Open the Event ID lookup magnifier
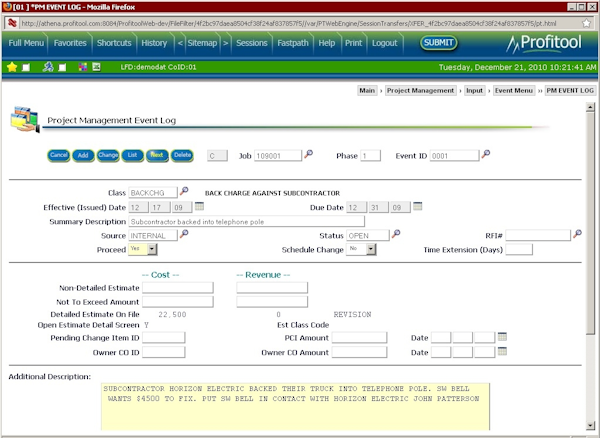This screenshot has width=600, height=438. [486, 154]
